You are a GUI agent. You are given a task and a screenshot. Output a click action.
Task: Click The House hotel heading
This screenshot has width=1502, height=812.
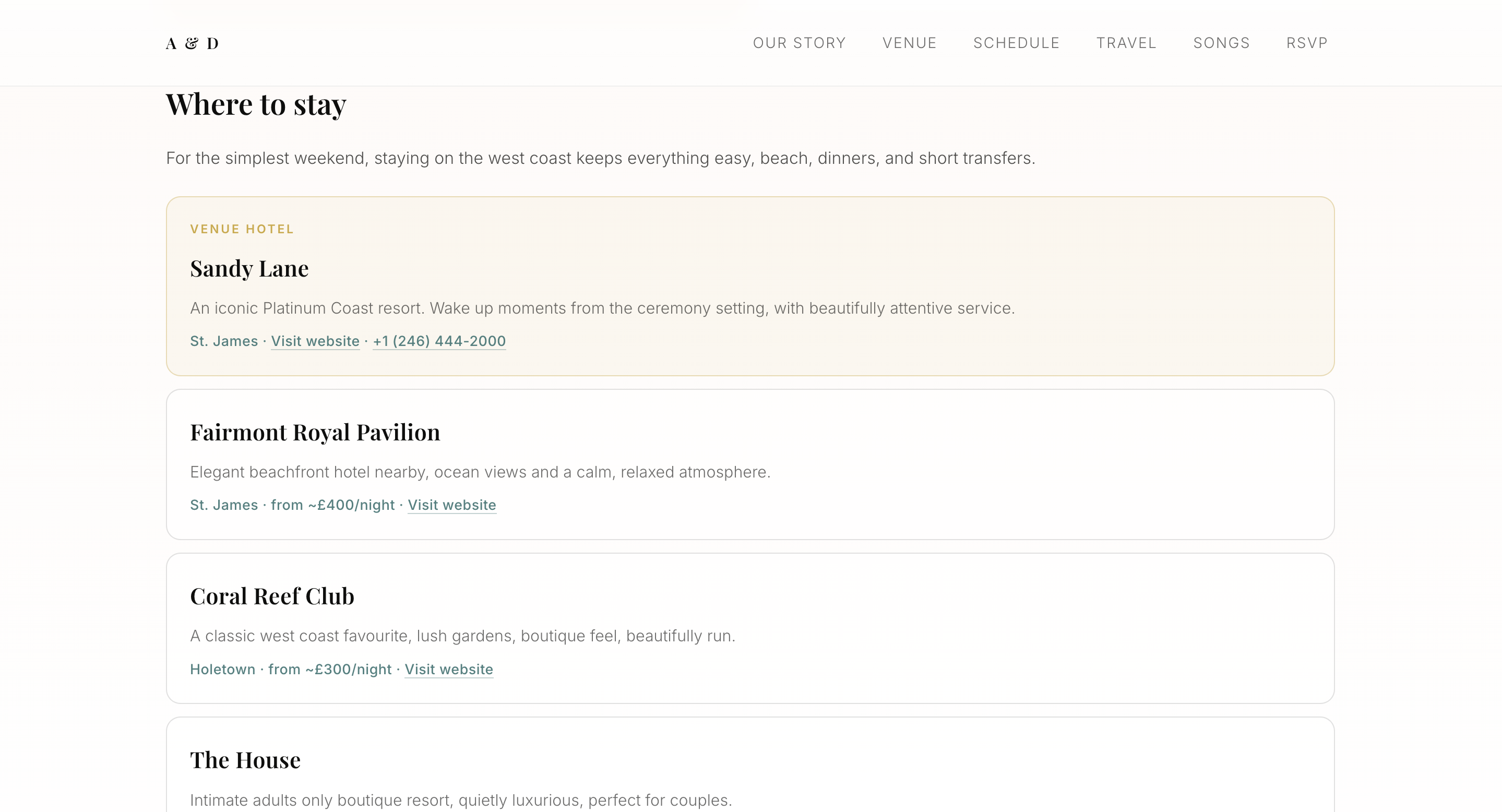pyautogui.click(x=245, y=760)
